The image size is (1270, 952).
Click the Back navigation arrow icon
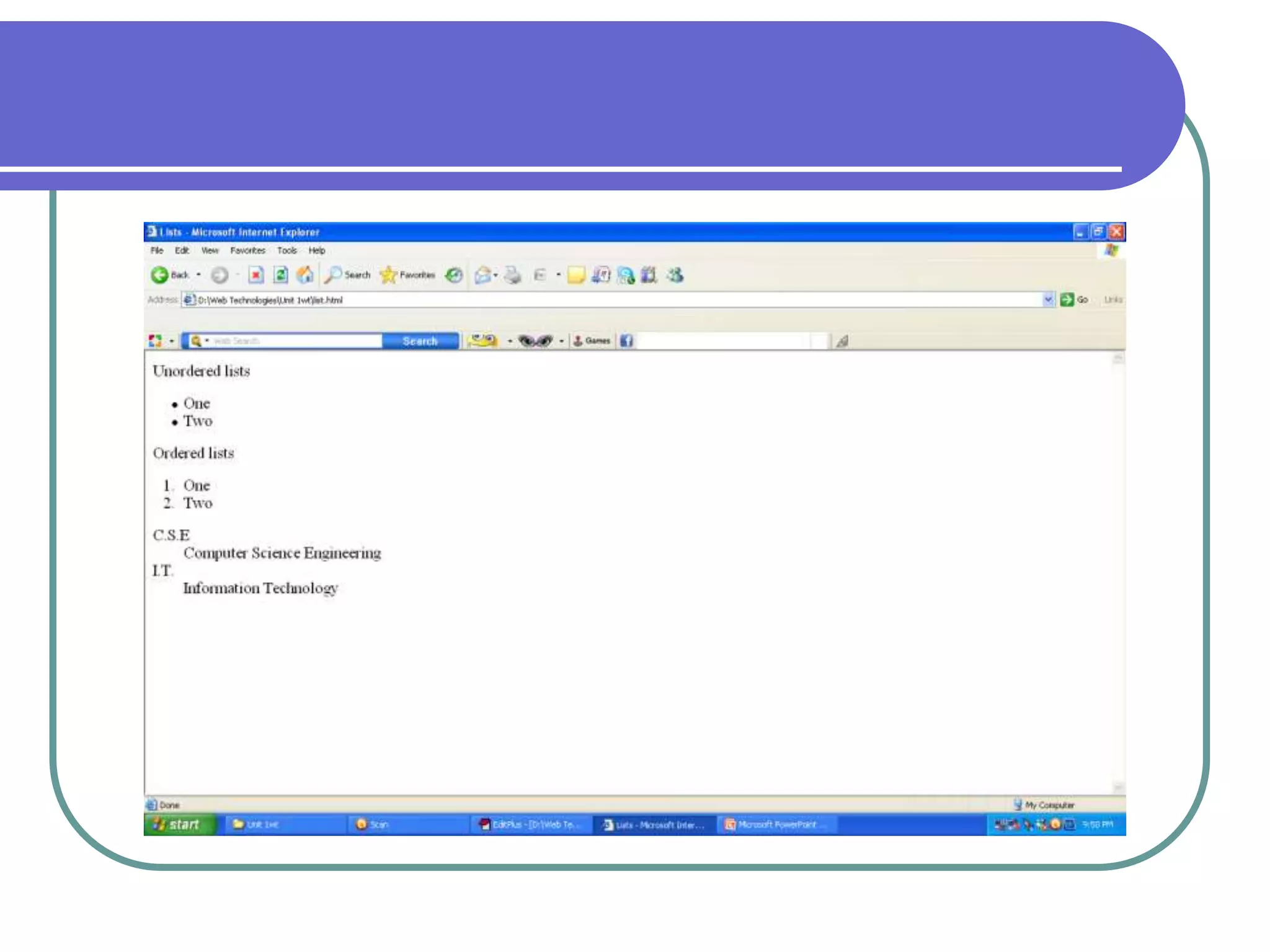click(x=160, y=275)
